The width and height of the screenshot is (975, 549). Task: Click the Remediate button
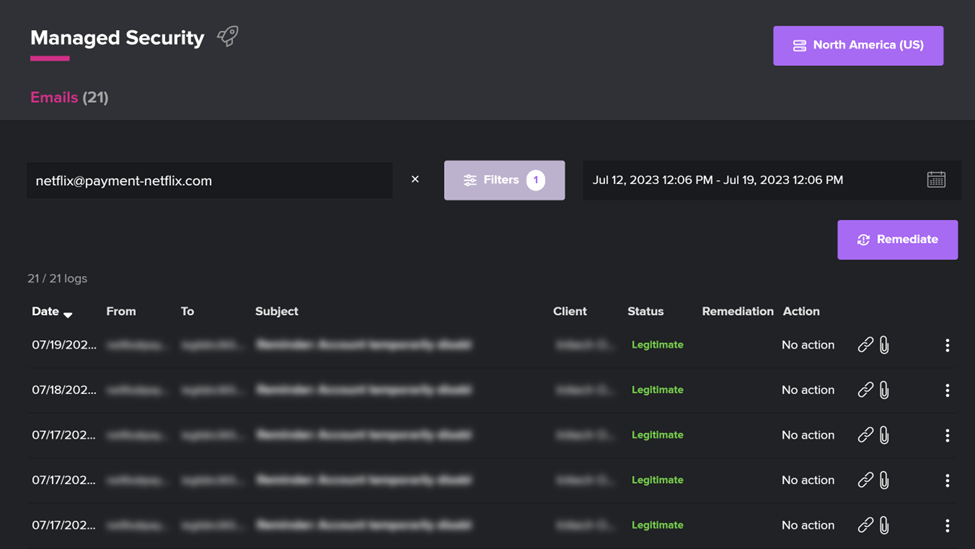[897, 239]
